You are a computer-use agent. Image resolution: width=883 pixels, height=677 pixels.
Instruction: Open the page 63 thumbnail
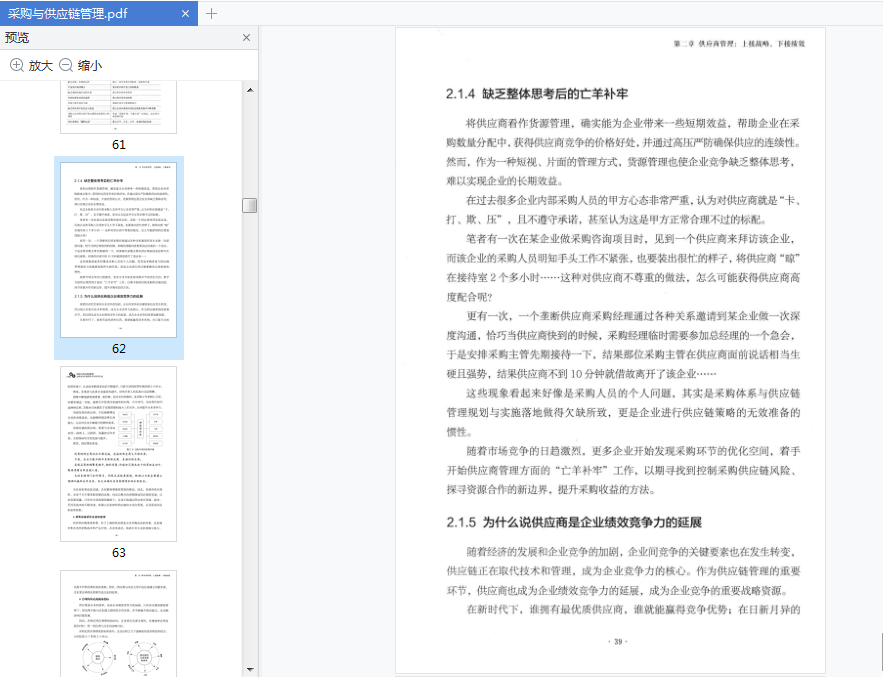click(x=118, y=453)
